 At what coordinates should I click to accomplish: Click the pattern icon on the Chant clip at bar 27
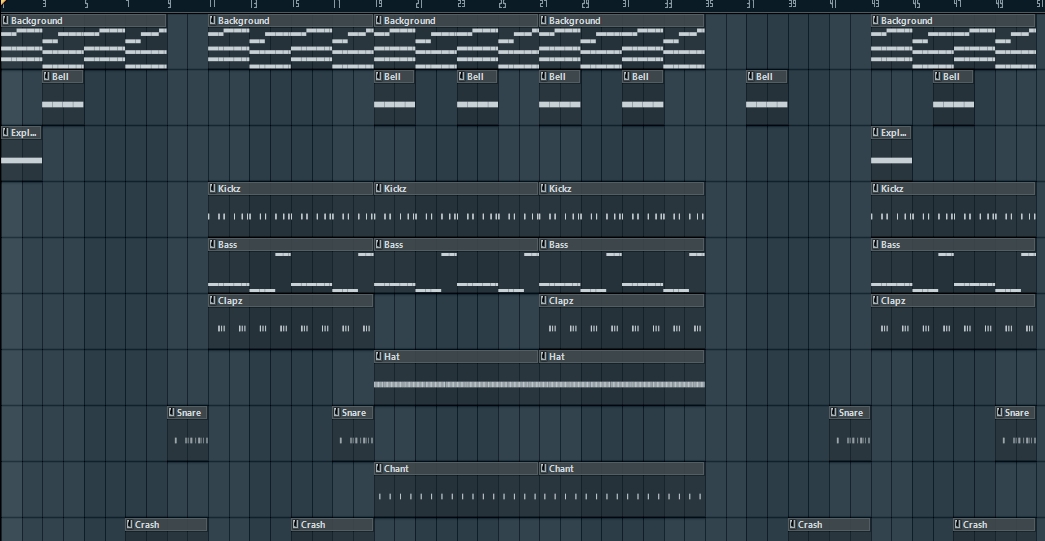(x=545, y=469)
